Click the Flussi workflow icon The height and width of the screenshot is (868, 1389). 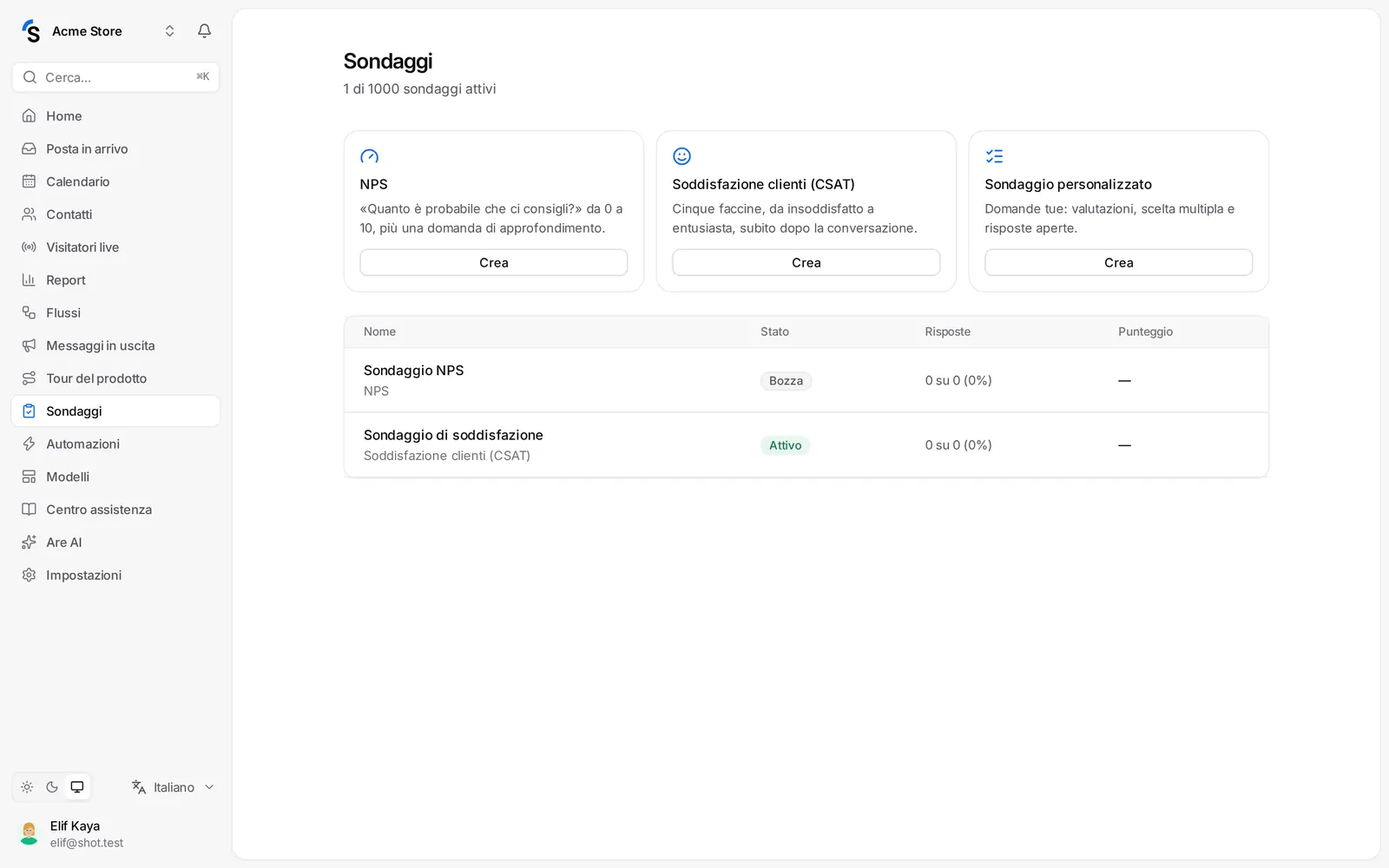pyautogui.click(x=29, y=312)
